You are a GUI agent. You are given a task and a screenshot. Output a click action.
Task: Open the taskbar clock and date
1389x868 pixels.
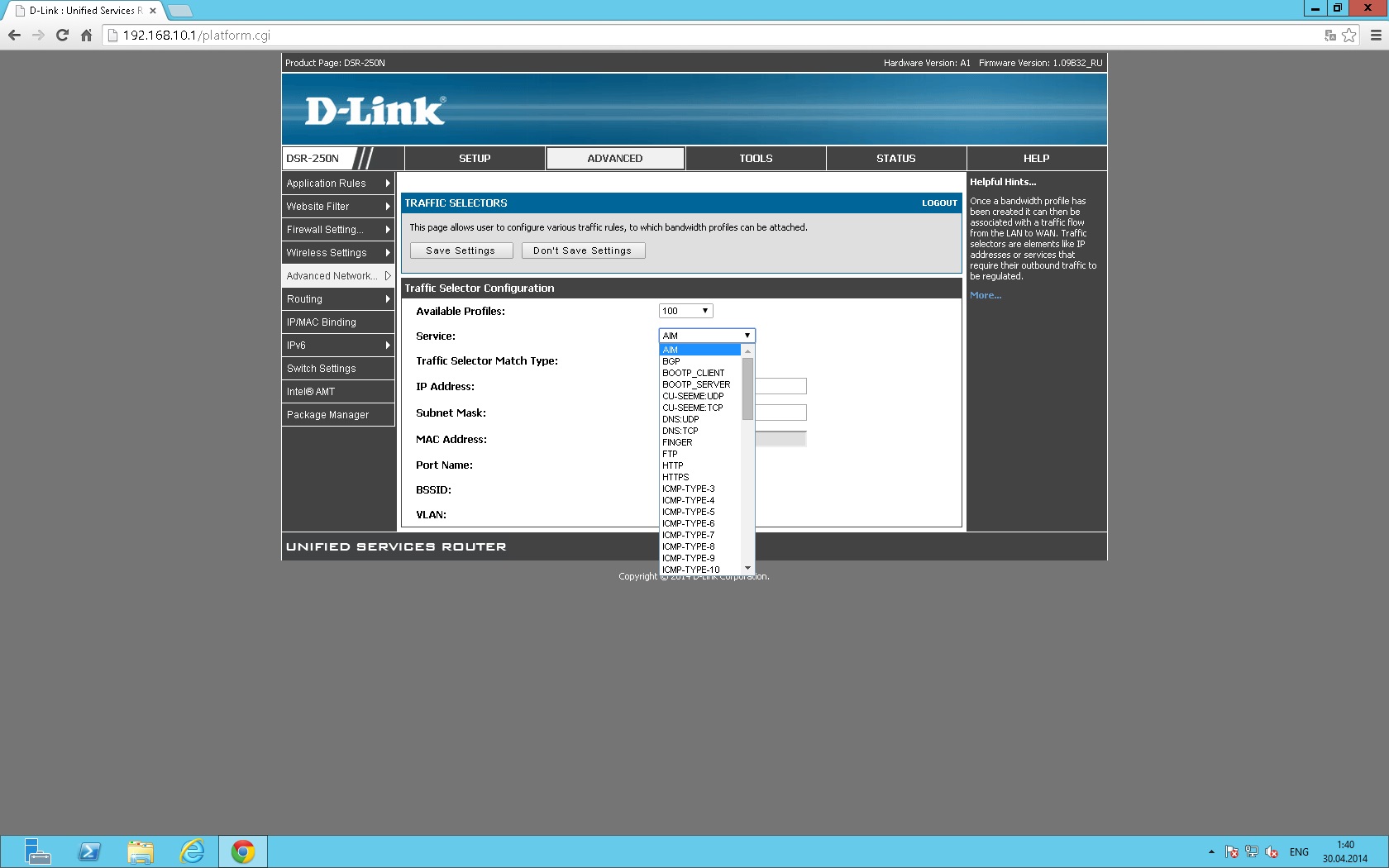click(1345, 851)
